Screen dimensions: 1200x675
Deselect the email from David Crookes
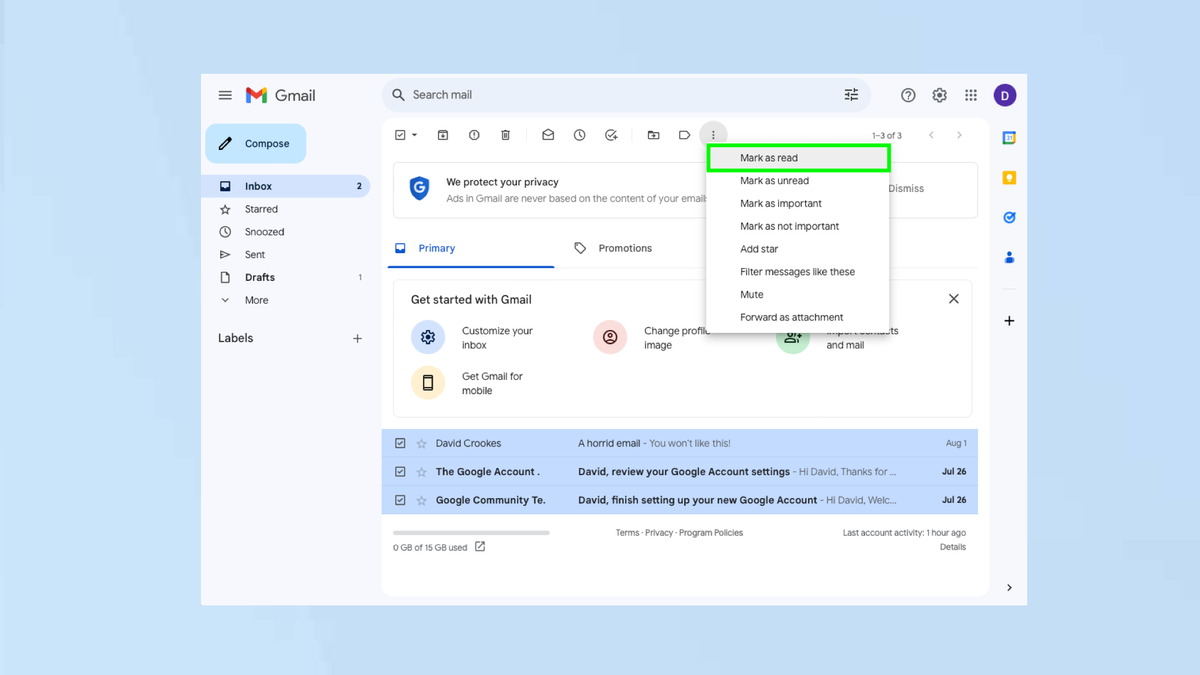pos(400,442)
